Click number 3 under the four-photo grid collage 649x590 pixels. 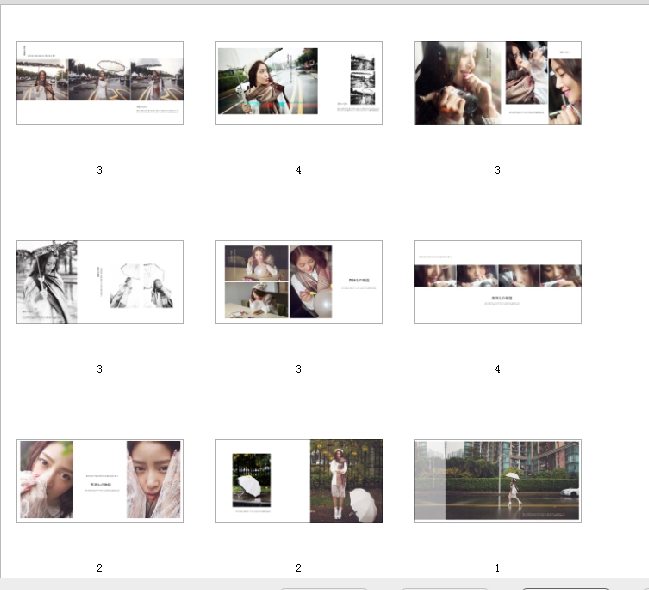(x=299, y=369)
